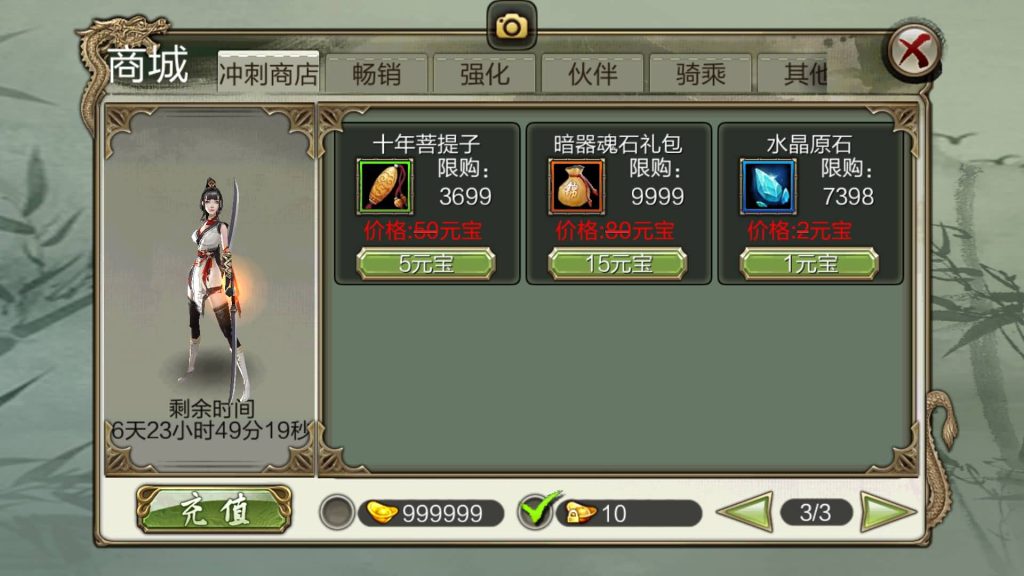
Task: Click the gold ingot currency icon
Action: coord(382,513)
